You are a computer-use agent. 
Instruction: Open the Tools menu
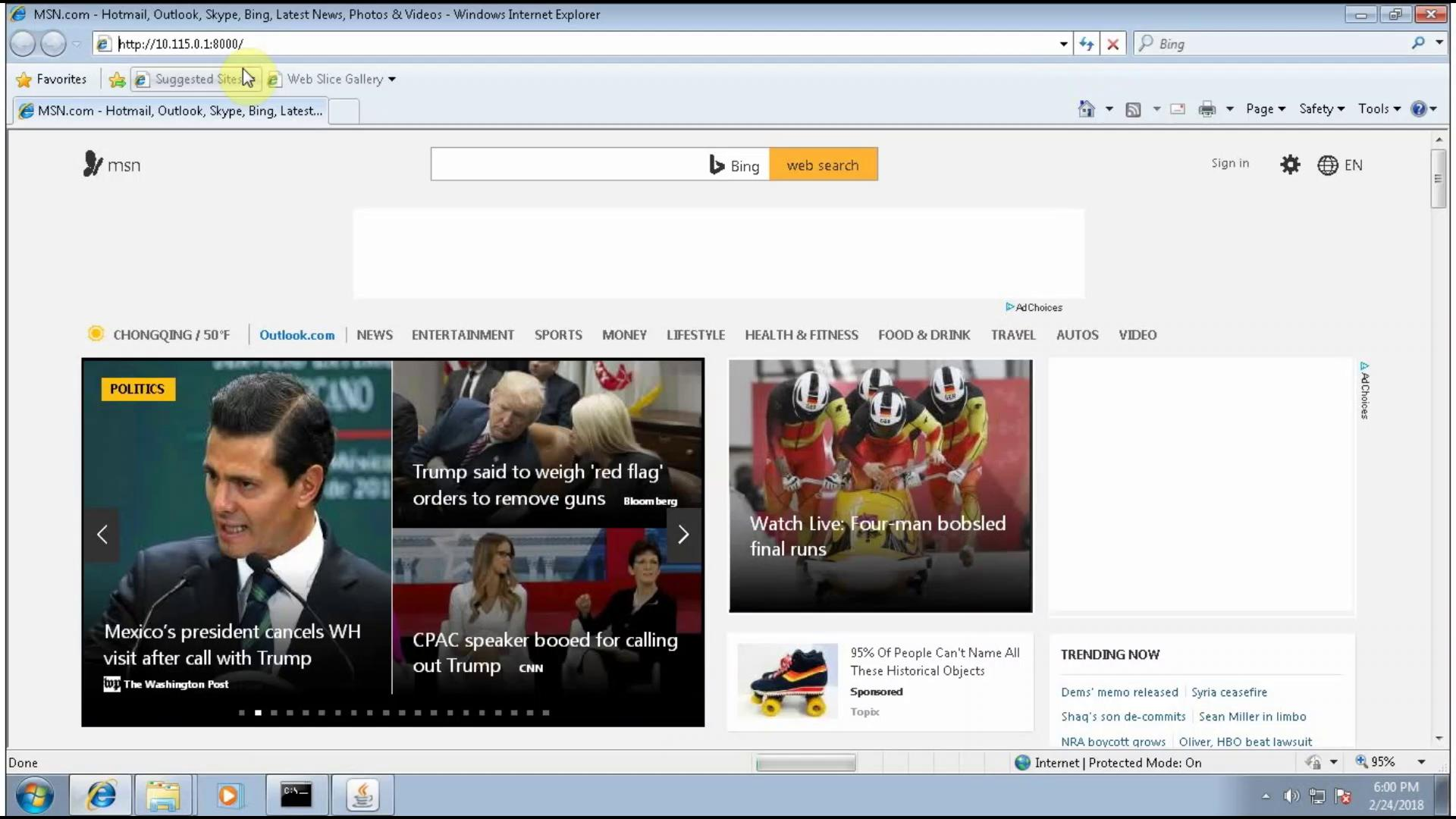click(1379, 109)
